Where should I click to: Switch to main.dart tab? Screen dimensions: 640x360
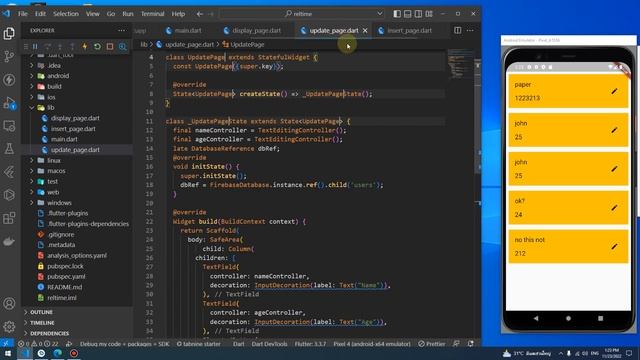pos(184,31)
